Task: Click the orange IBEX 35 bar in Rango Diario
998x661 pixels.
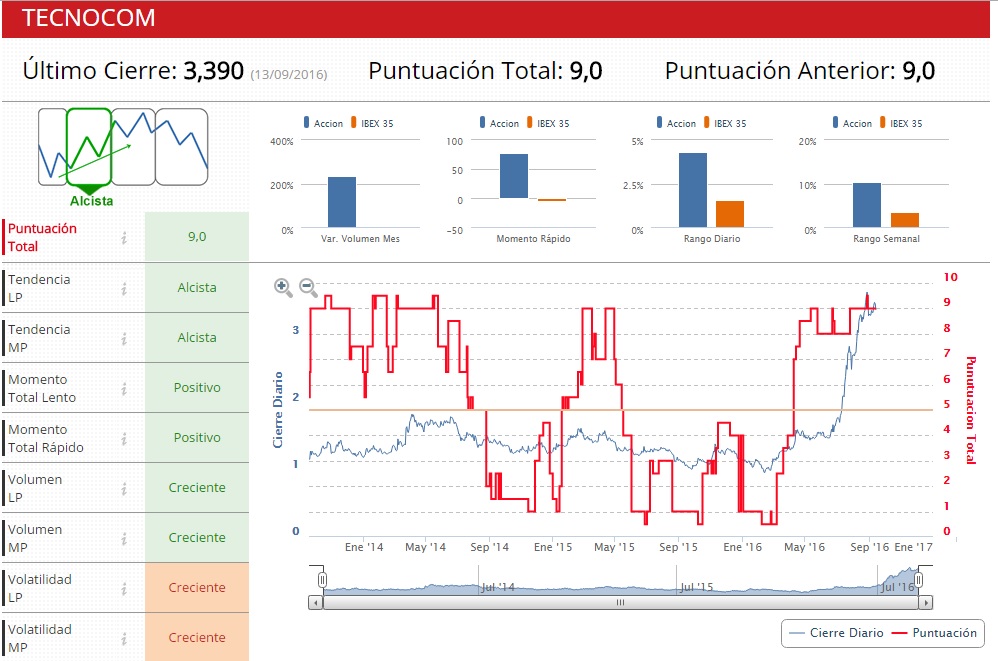Action: pos(729,214)
